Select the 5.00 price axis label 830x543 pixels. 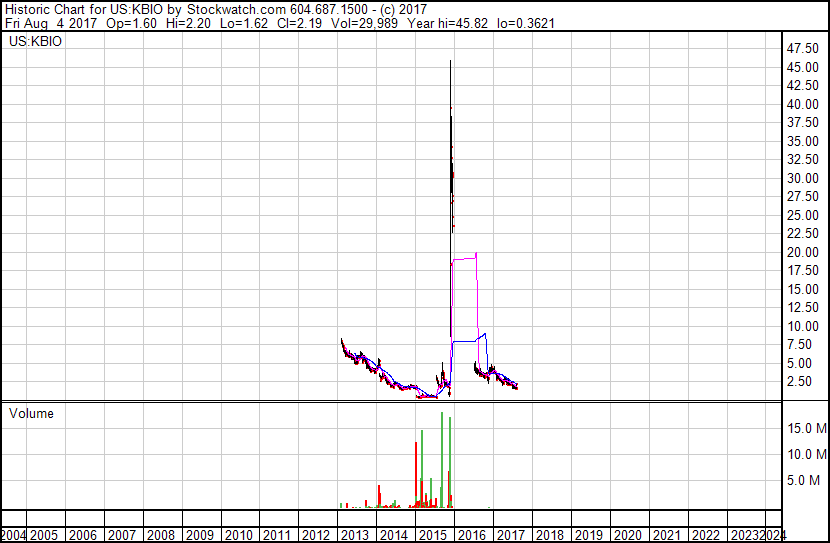[x=799, y=364]
